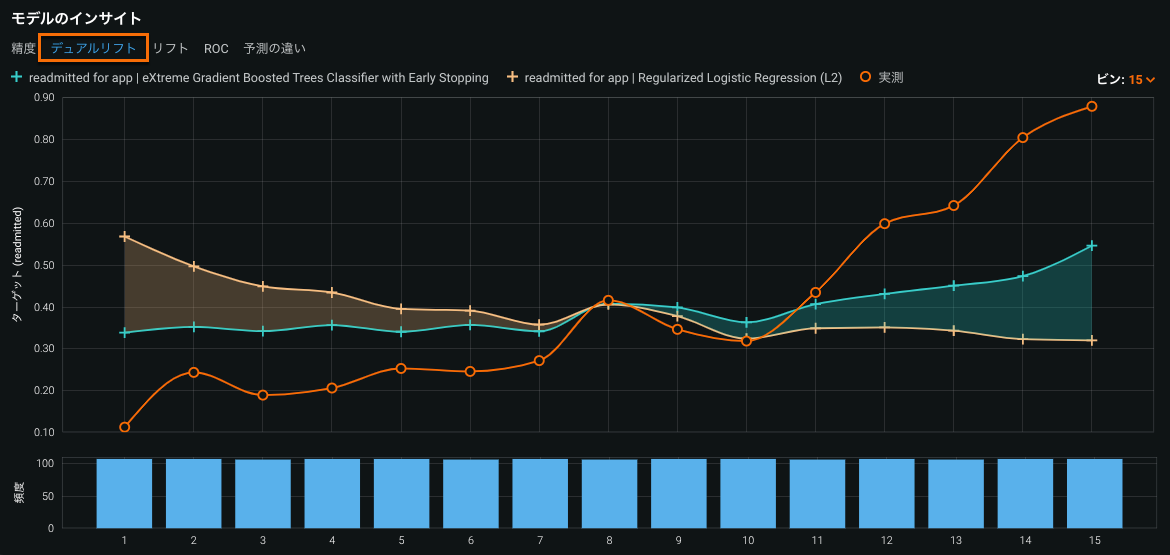
Task: Select the リフト tab
Action: coord(170,48)
